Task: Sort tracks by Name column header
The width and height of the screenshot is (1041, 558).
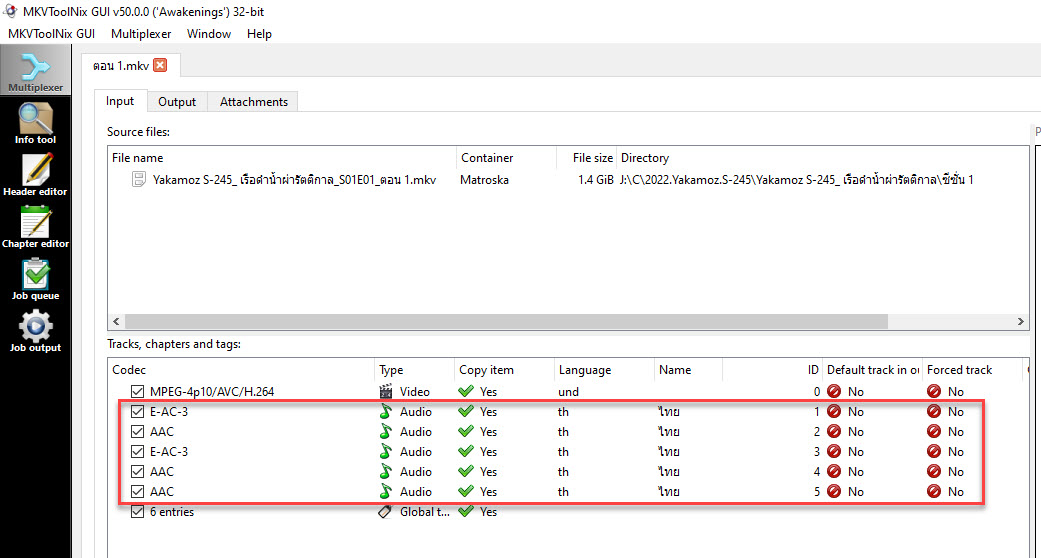Action: point(688,370)
